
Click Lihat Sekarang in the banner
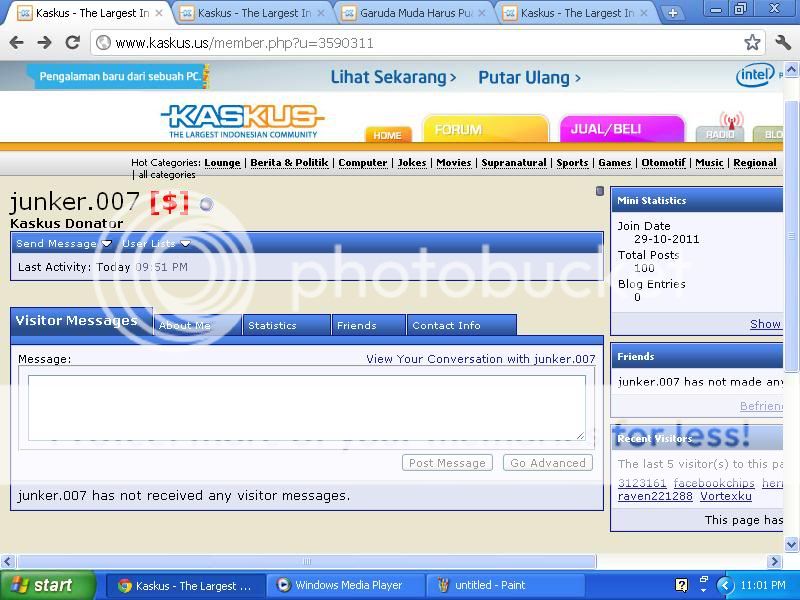[393, 78]
